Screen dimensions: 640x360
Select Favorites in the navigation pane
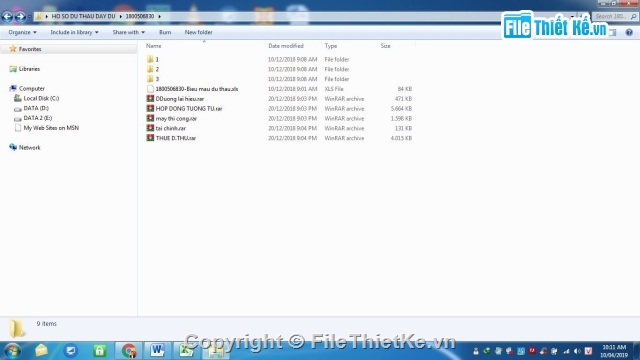pos(30,49)
